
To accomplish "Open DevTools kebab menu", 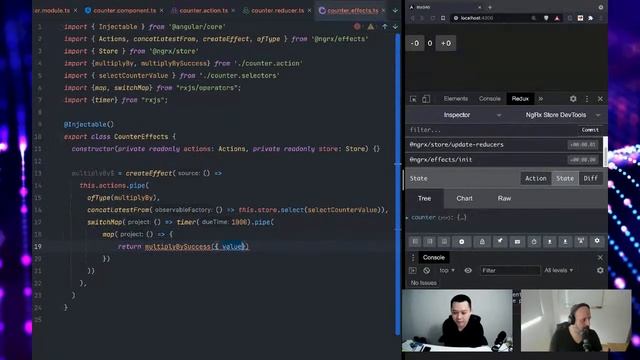I will click(x=587, y=99).
